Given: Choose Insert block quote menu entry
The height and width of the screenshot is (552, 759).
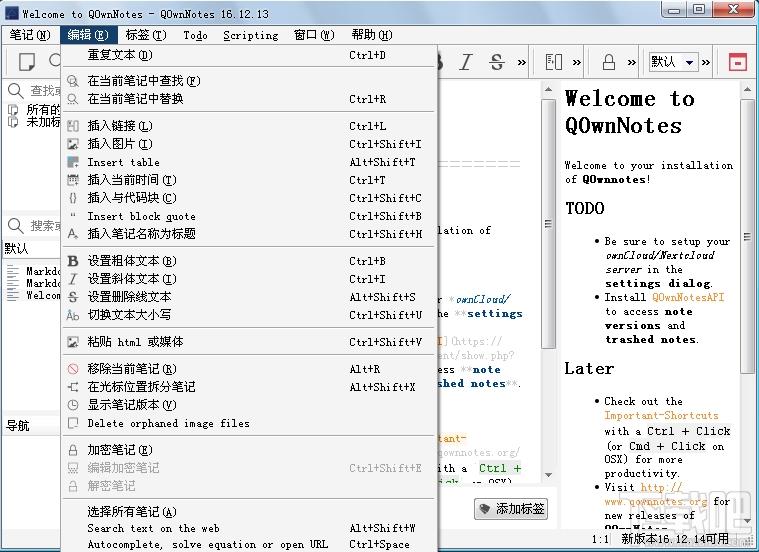Looking at the screenshot, I should coord(249,216).
